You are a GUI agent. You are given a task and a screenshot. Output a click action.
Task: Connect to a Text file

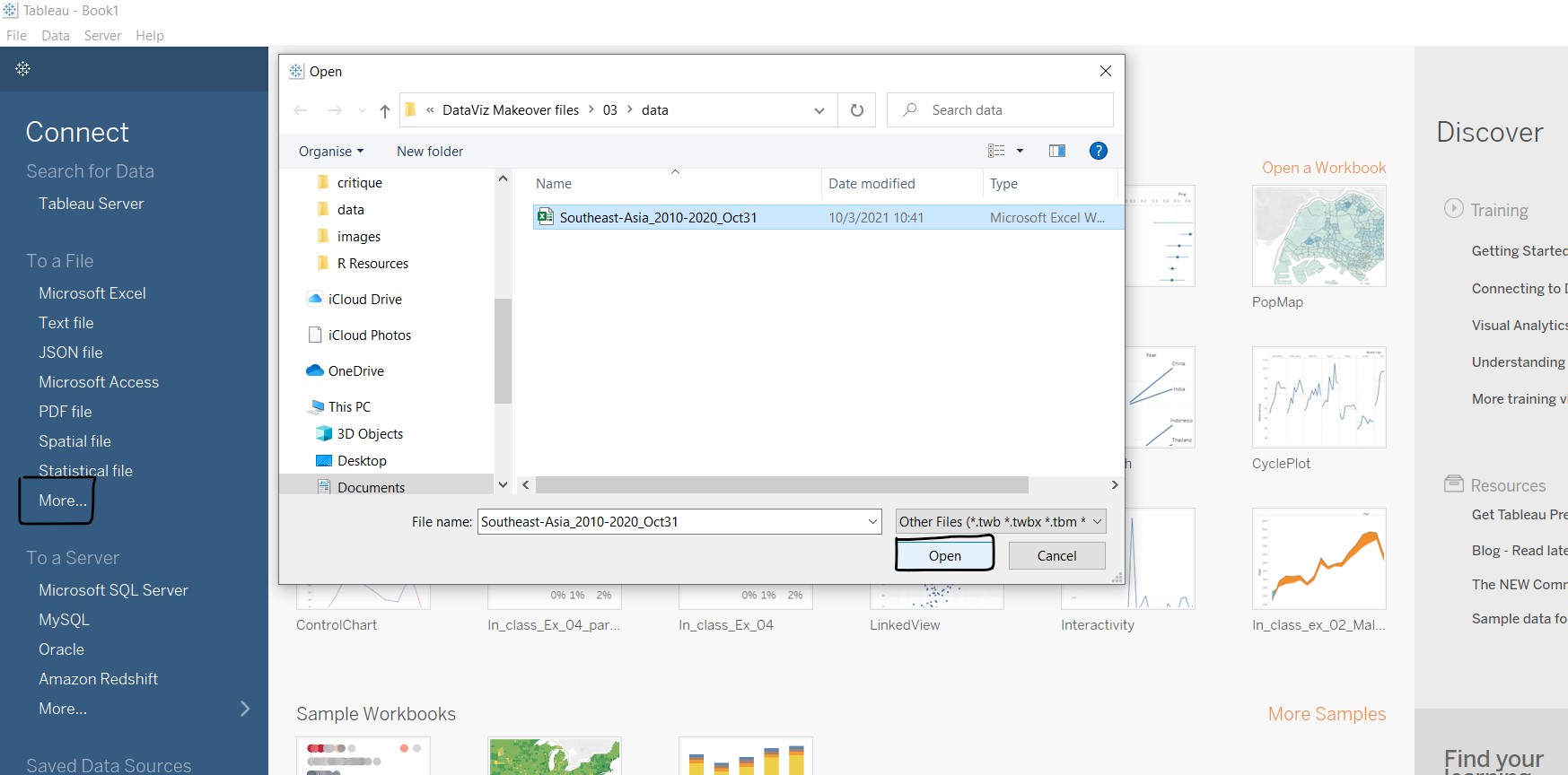[66, 323]
